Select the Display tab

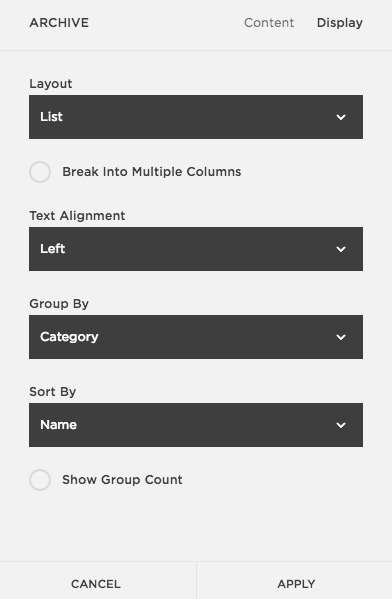[340, 23]
